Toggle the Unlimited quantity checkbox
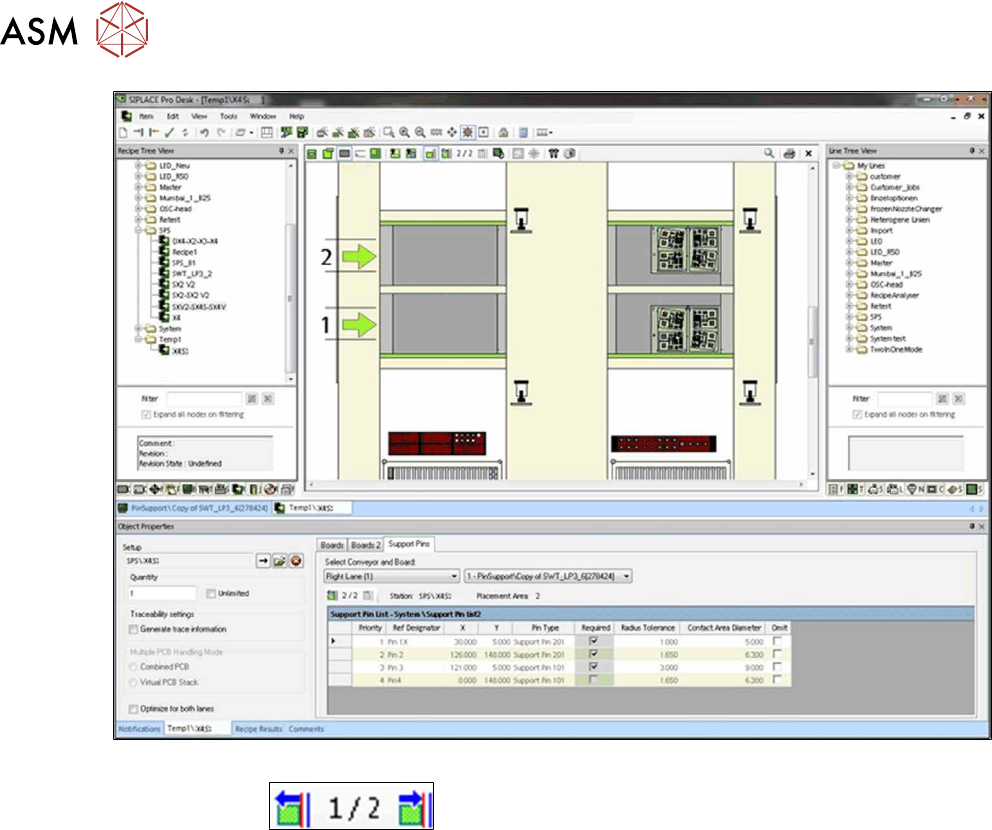Screen dimensions: 992x830 click(211, 593)
